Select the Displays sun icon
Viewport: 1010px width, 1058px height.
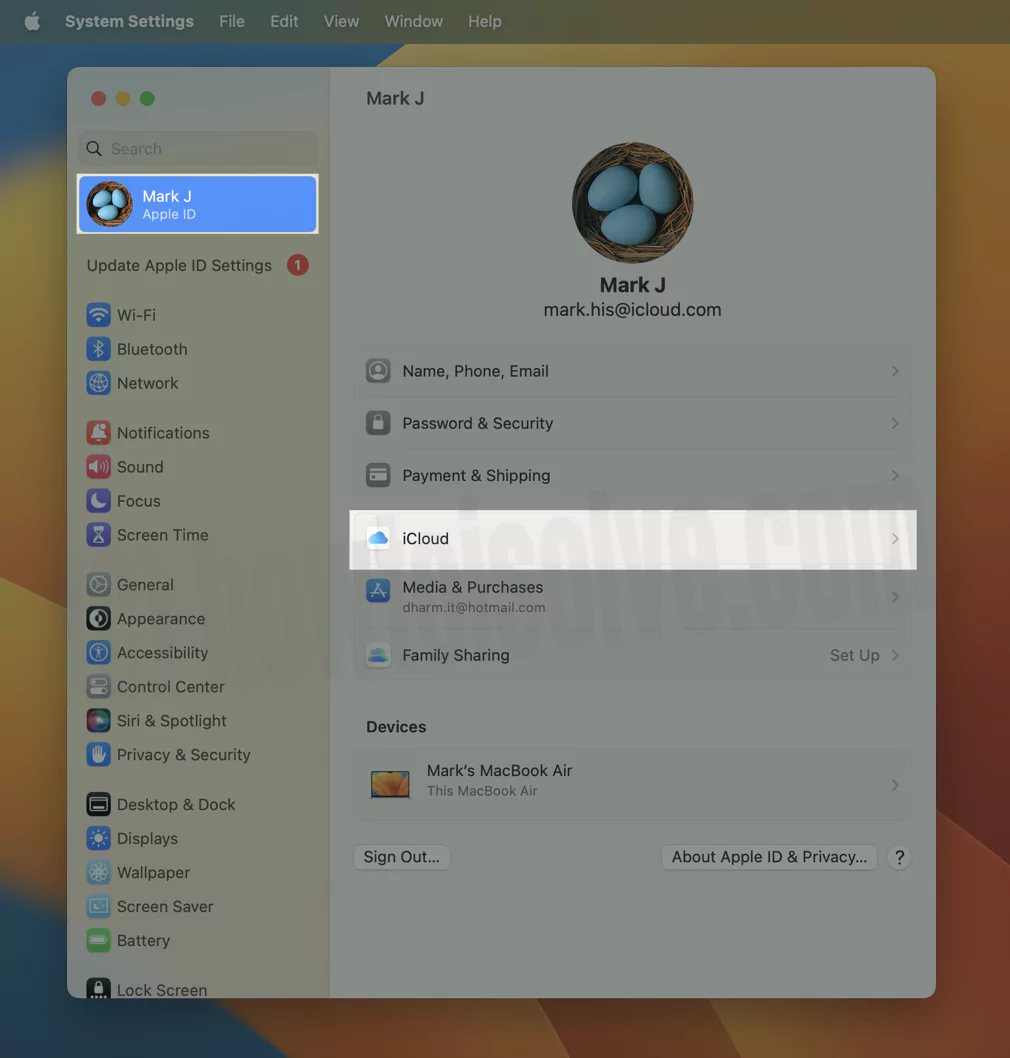(99, 838)
